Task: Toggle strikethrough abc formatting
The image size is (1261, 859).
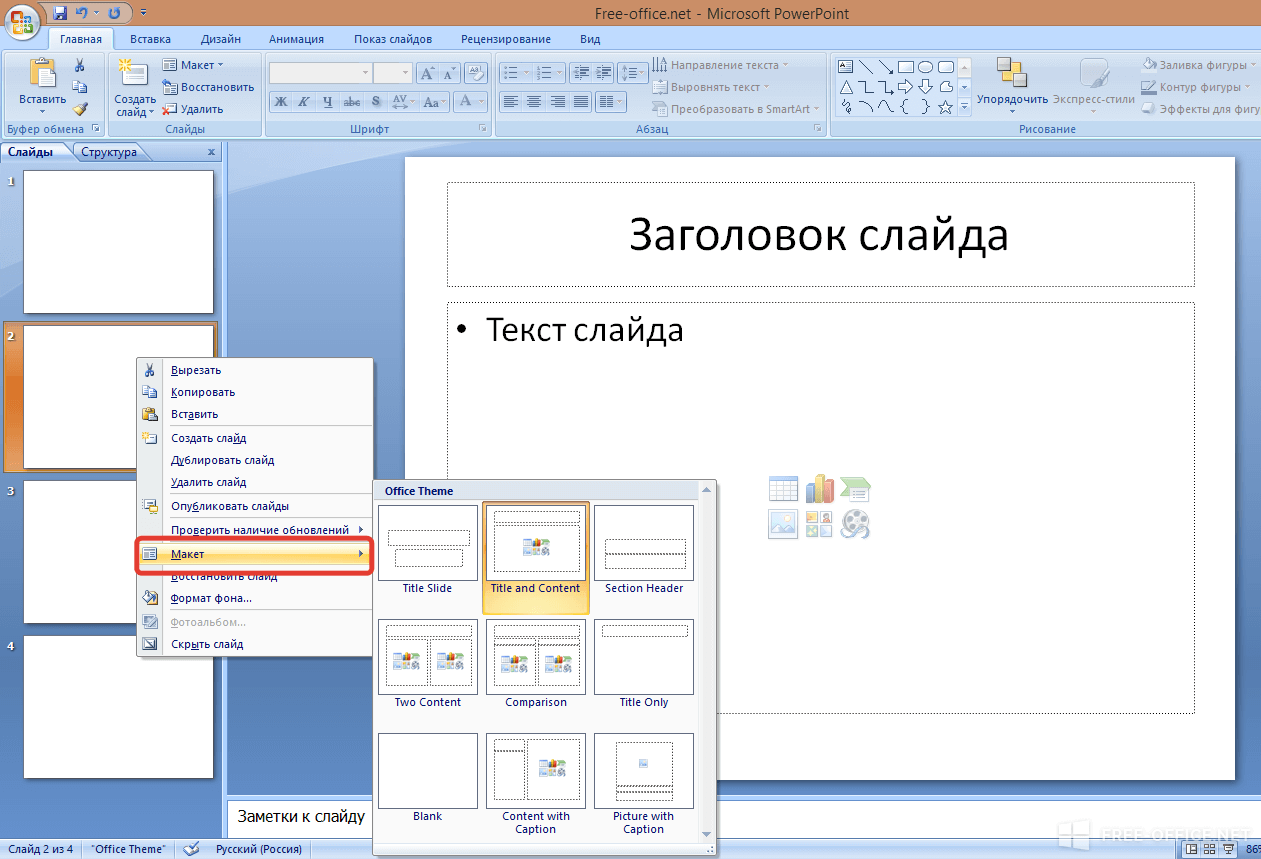Action: [352, 102]
